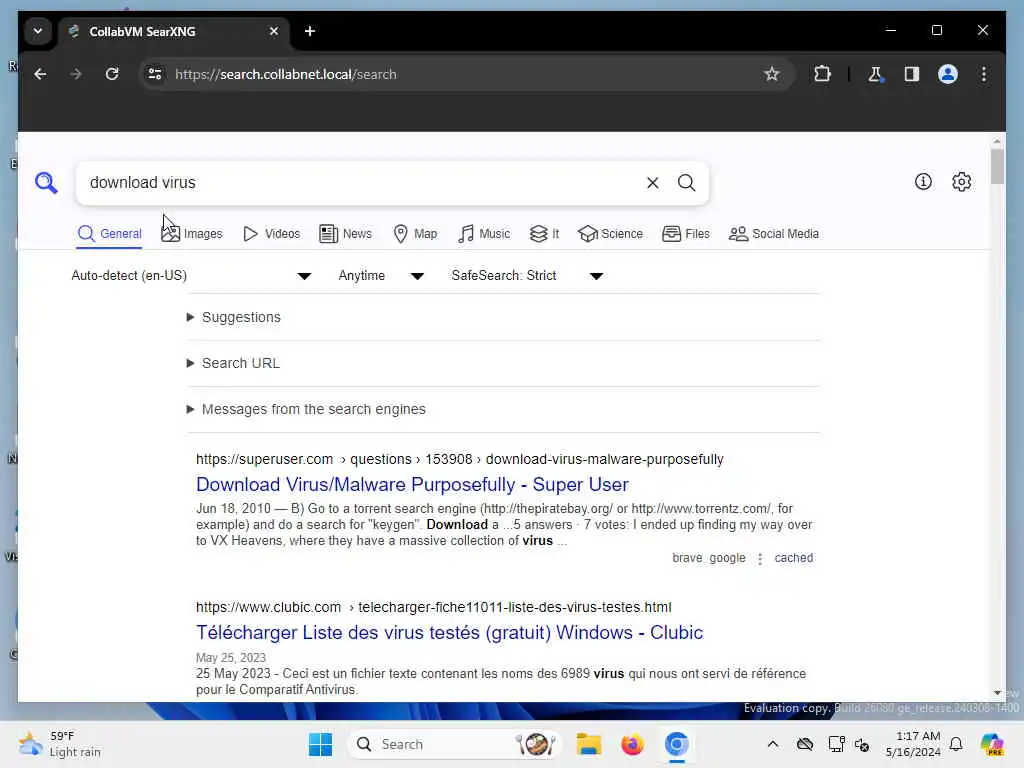Switch to the General category tab
The height and width of the screenshot is (768, 1024).
click(x=109, y=234)
